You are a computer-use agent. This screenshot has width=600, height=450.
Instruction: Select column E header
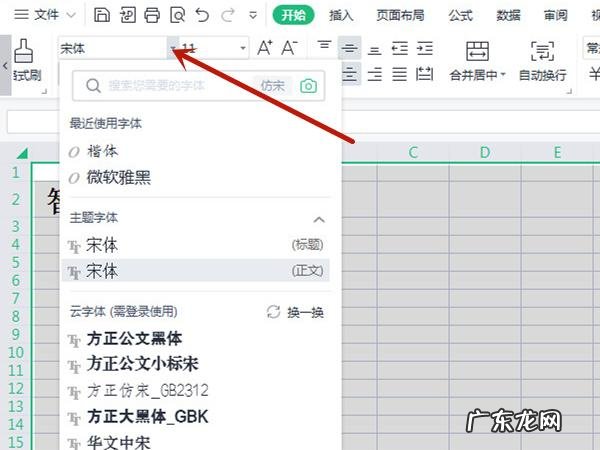[557, 152]
